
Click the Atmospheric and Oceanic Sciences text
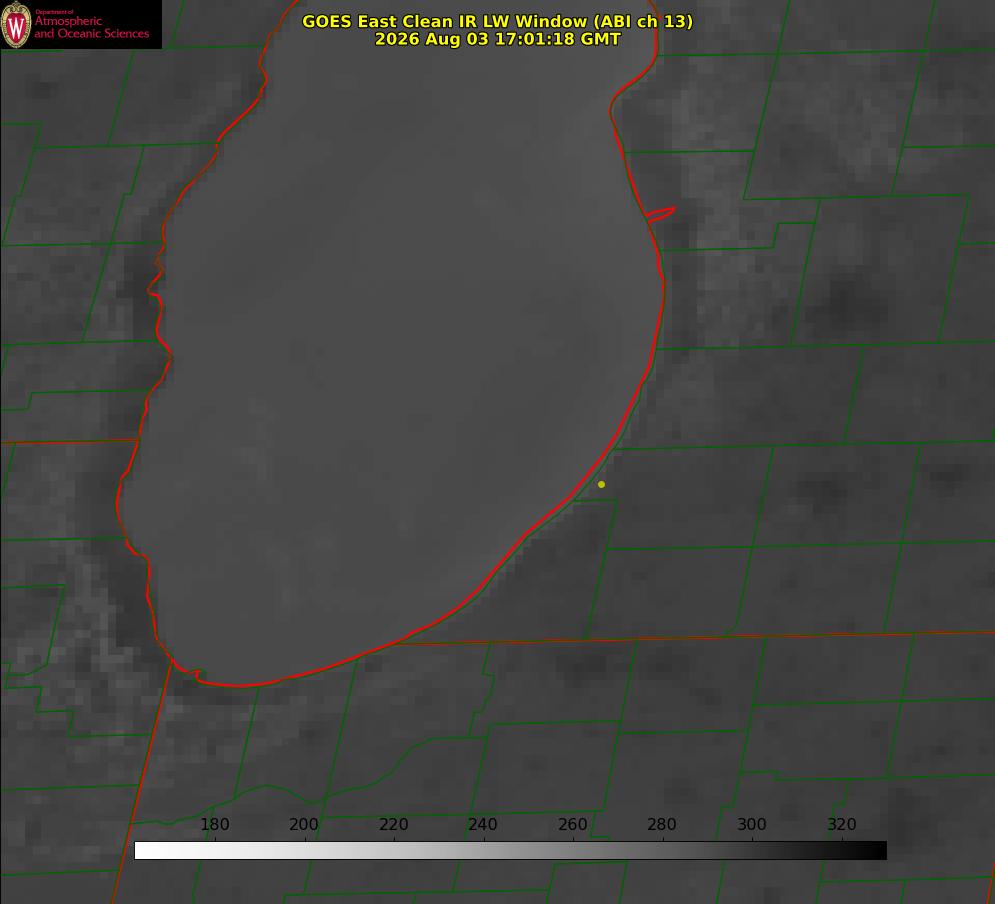point(91,27)
